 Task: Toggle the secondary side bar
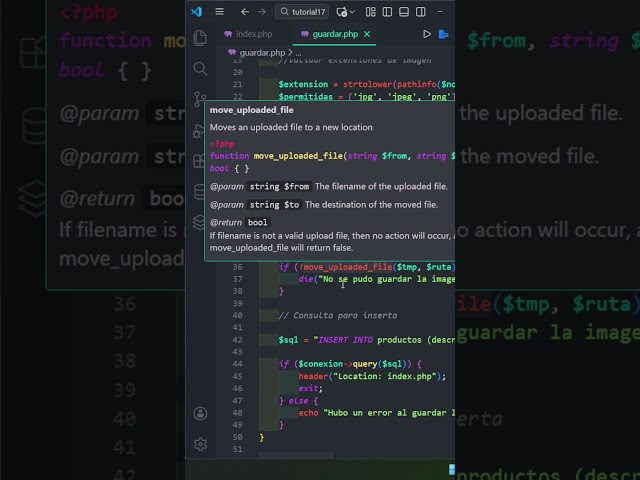[x=421, y=12]
